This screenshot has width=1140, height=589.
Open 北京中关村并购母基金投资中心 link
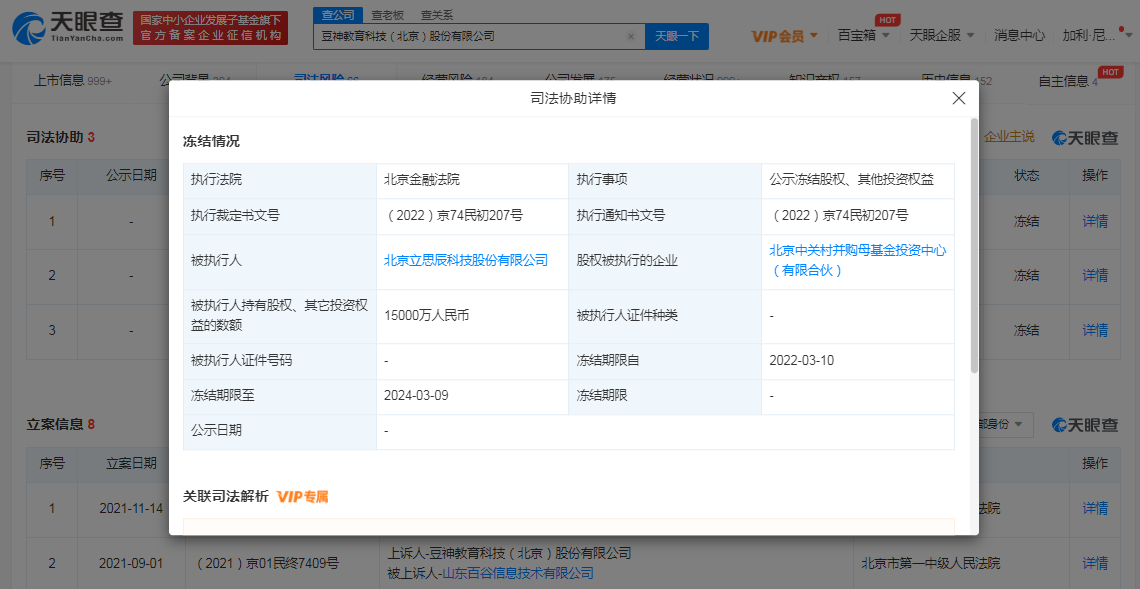tap(858, 260)
